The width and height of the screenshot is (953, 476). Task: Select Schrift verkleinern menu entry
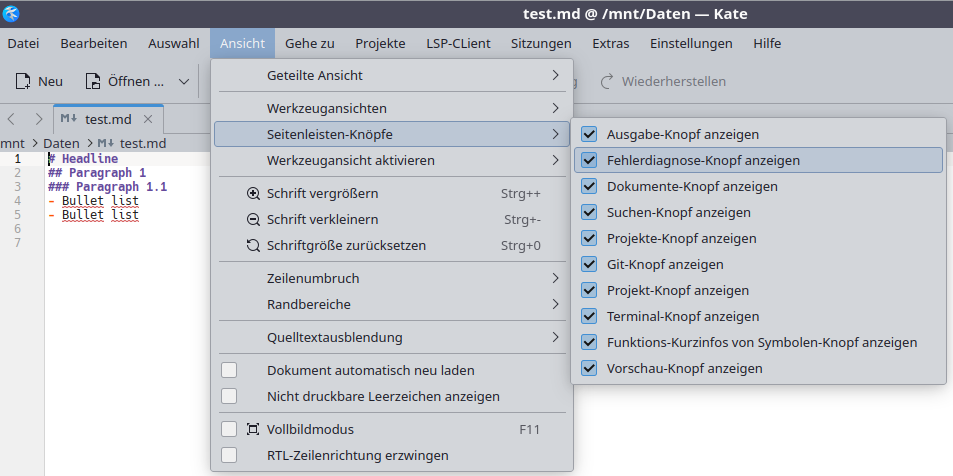tap(392, 219)
